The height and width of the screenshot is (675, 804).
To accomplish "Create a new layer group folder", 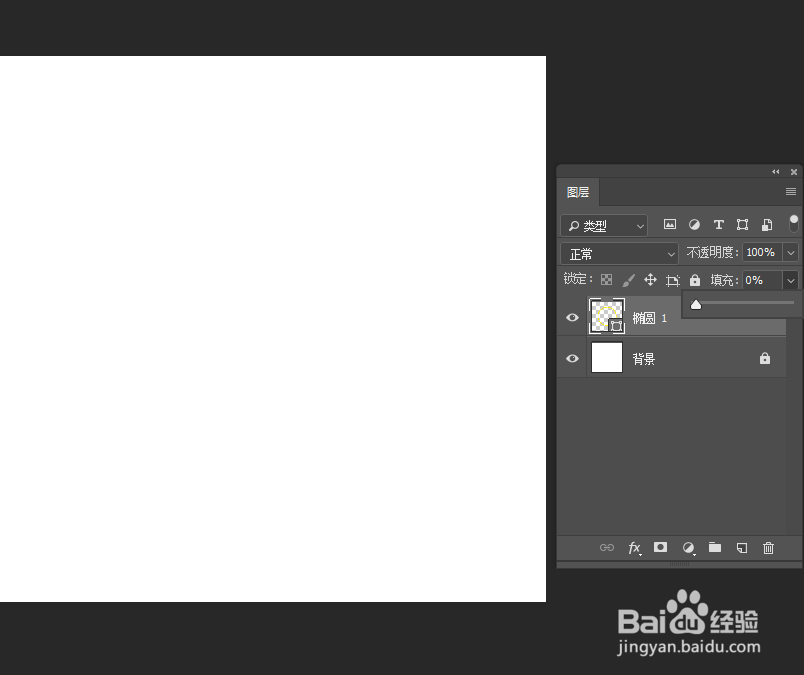I will 715,547.
